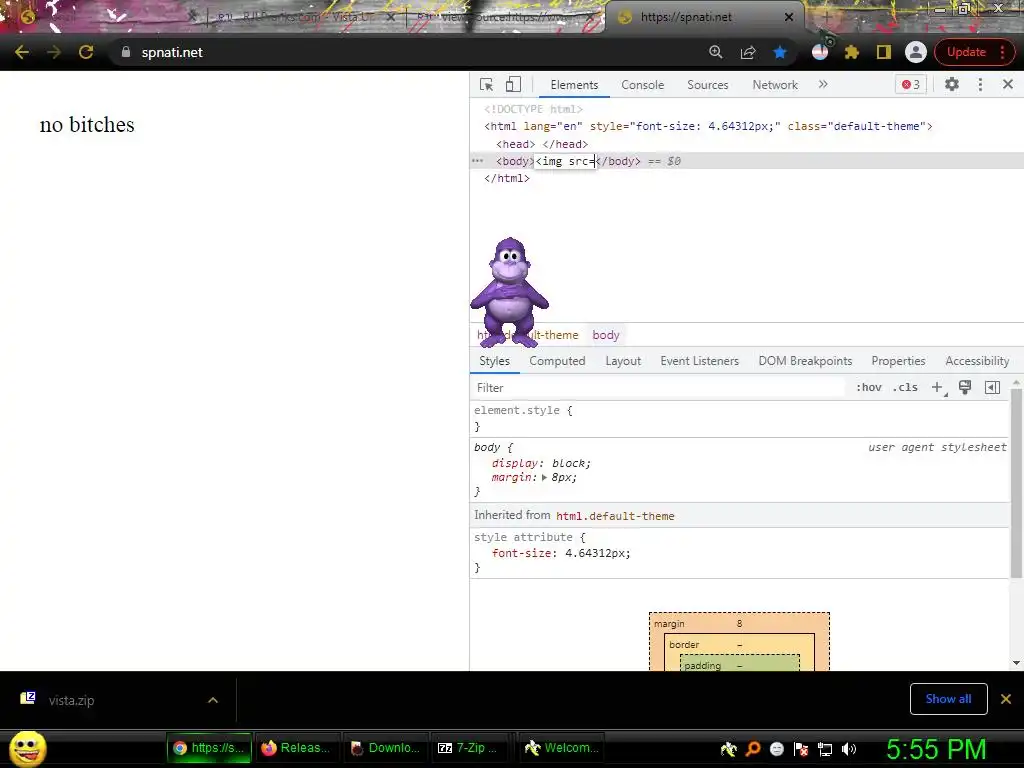Toggle the .cls class editor
1024x768 pixels.
tap(905, 387)
